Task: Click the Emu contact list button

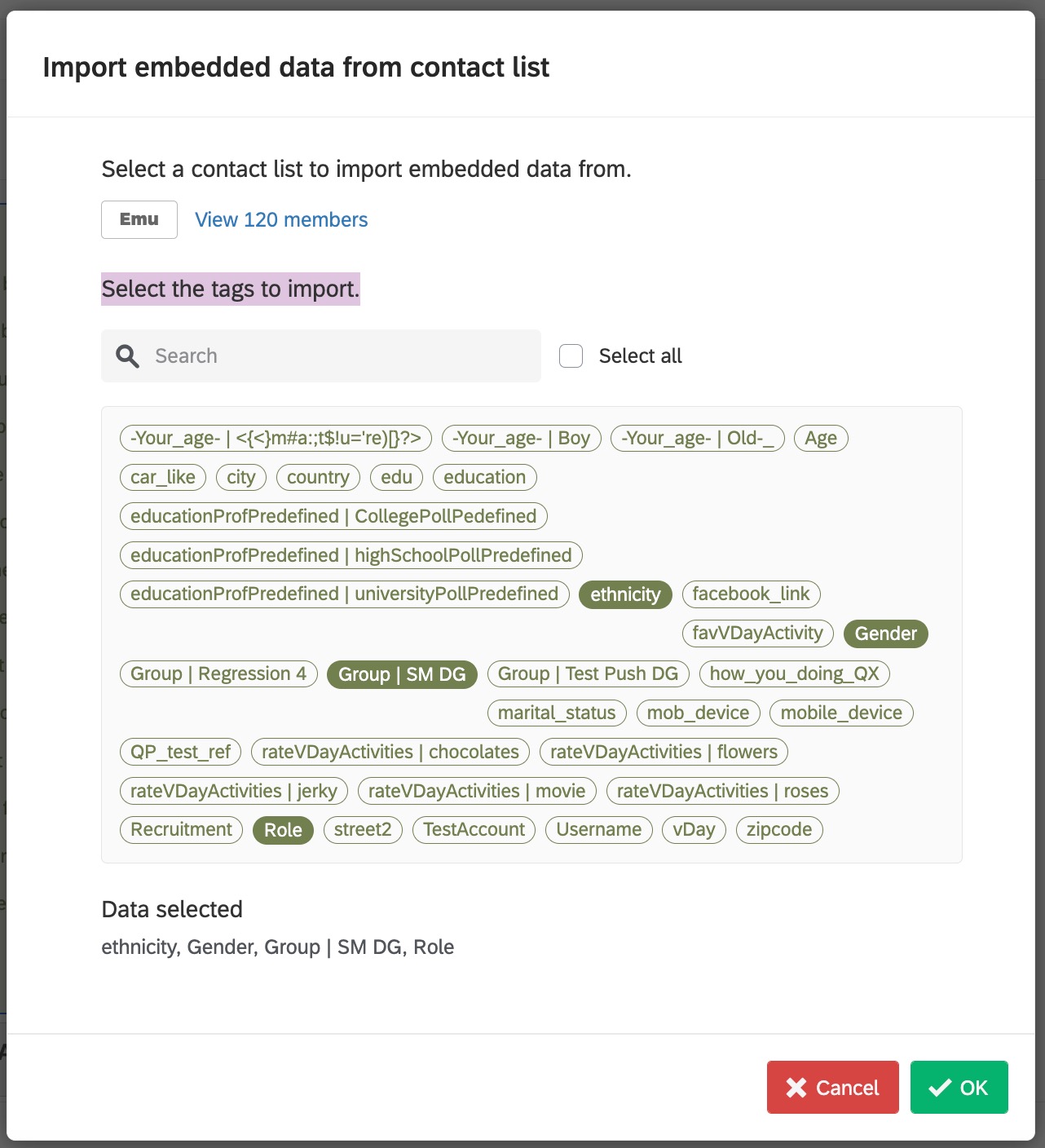Action: tap(139, 219)
